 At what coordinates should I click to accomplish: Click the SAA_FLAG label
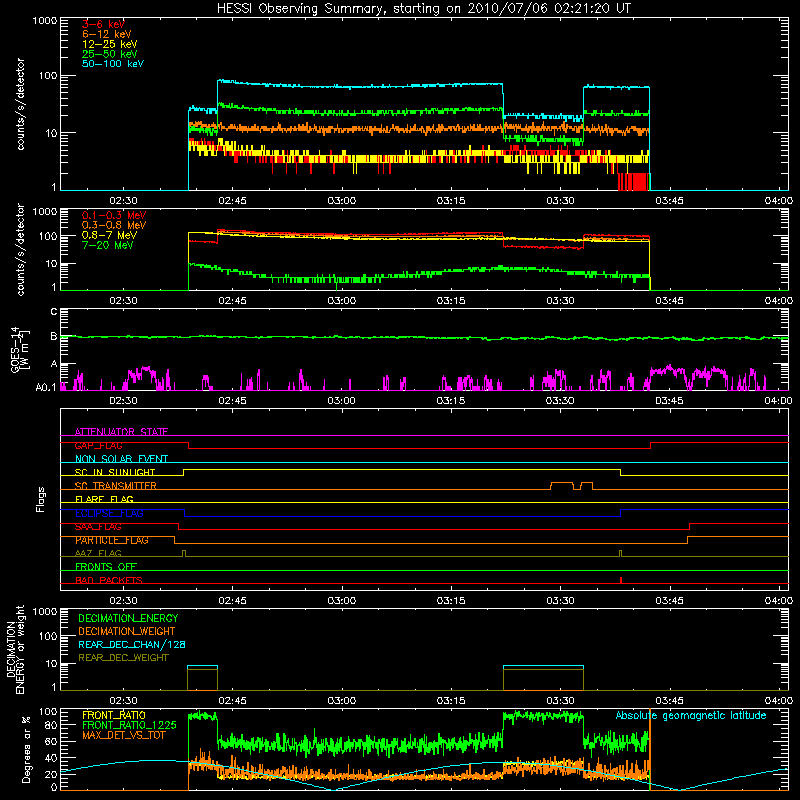[x=98, y=527]
